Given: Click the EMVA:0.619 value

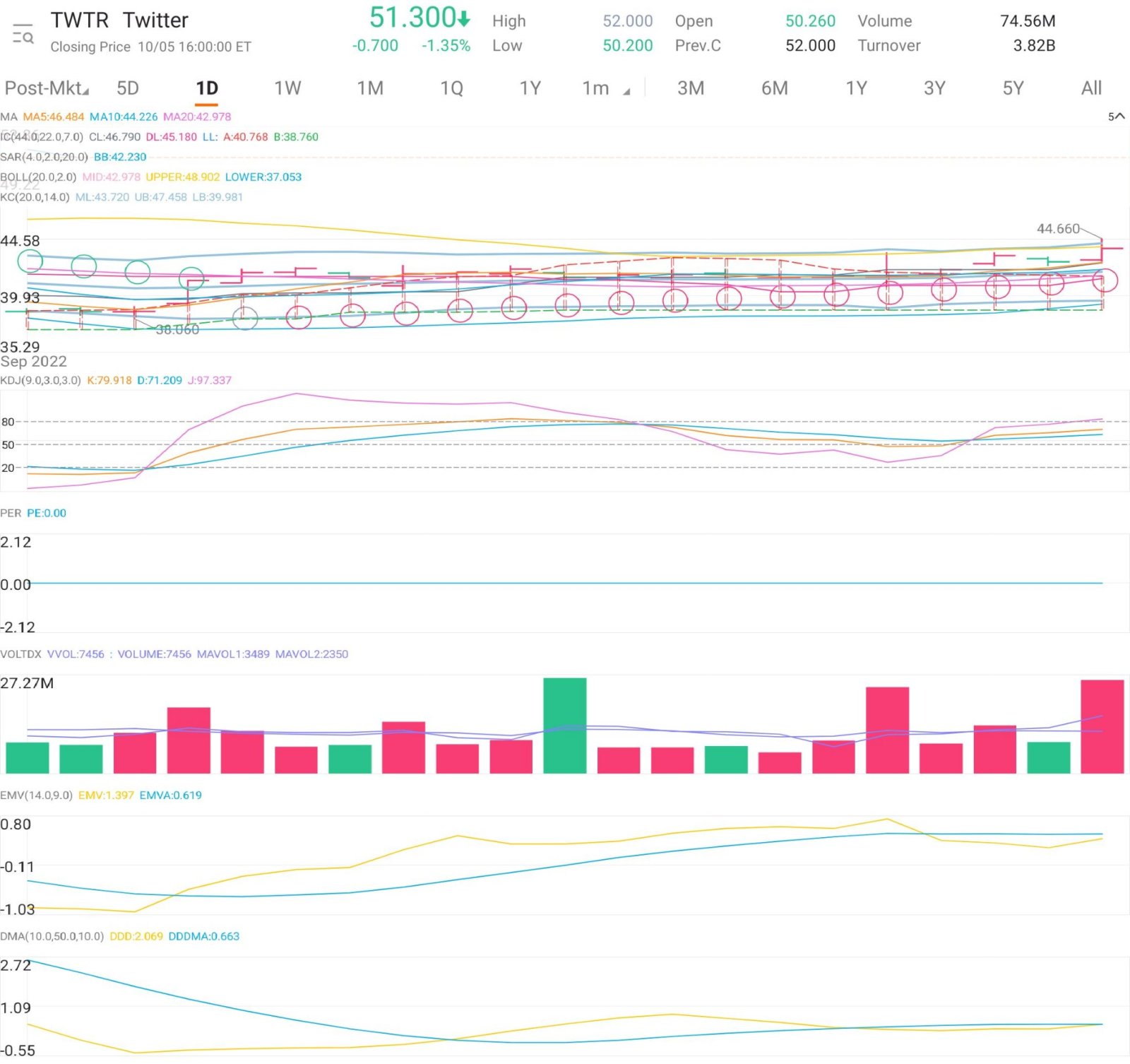Looking at the screenshot, I should pos(170,796).
